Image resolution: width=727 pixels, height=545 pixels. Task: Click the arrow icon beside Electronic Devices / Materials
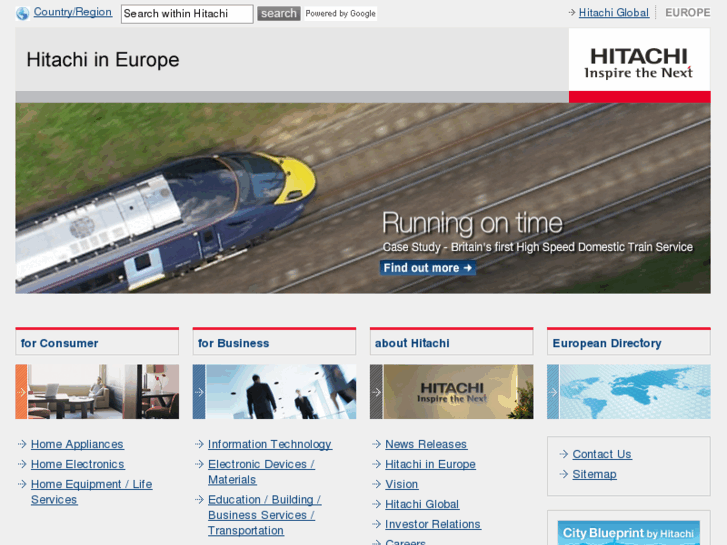(x=199, y=464)
